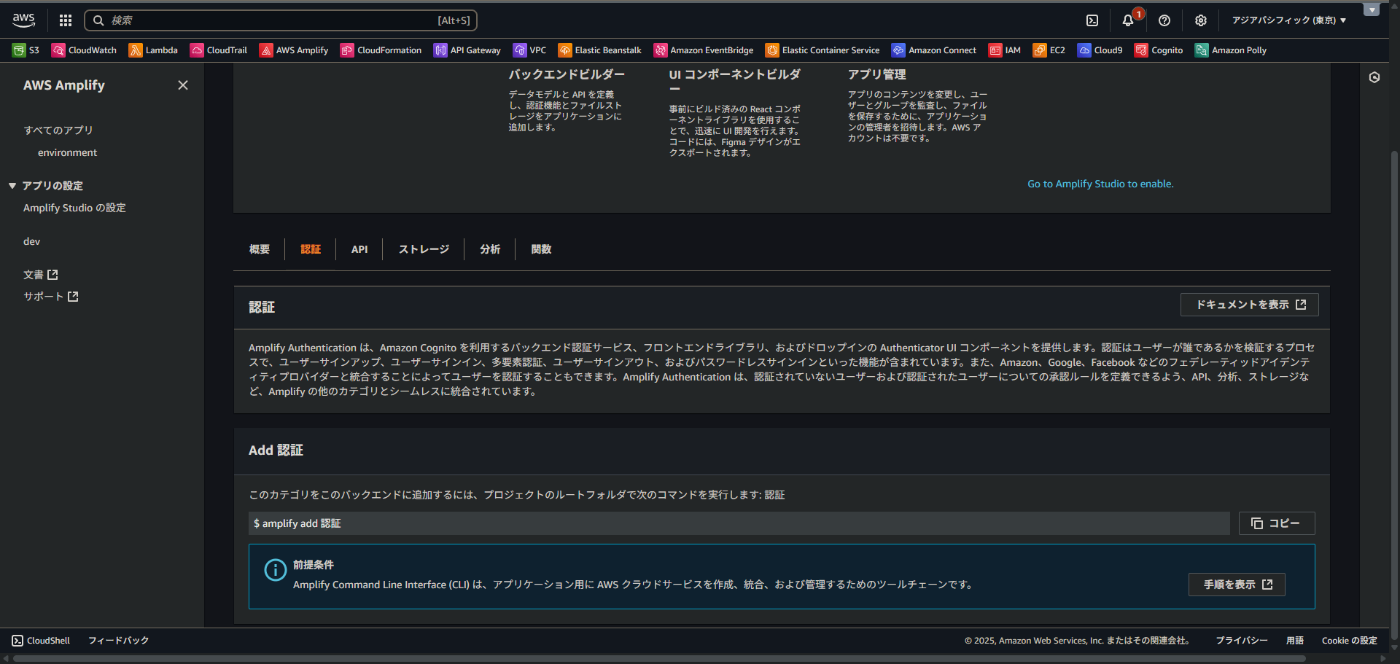Open フィードバック in the footer
The image size is (1400, 664).
[x=118, y=640]
